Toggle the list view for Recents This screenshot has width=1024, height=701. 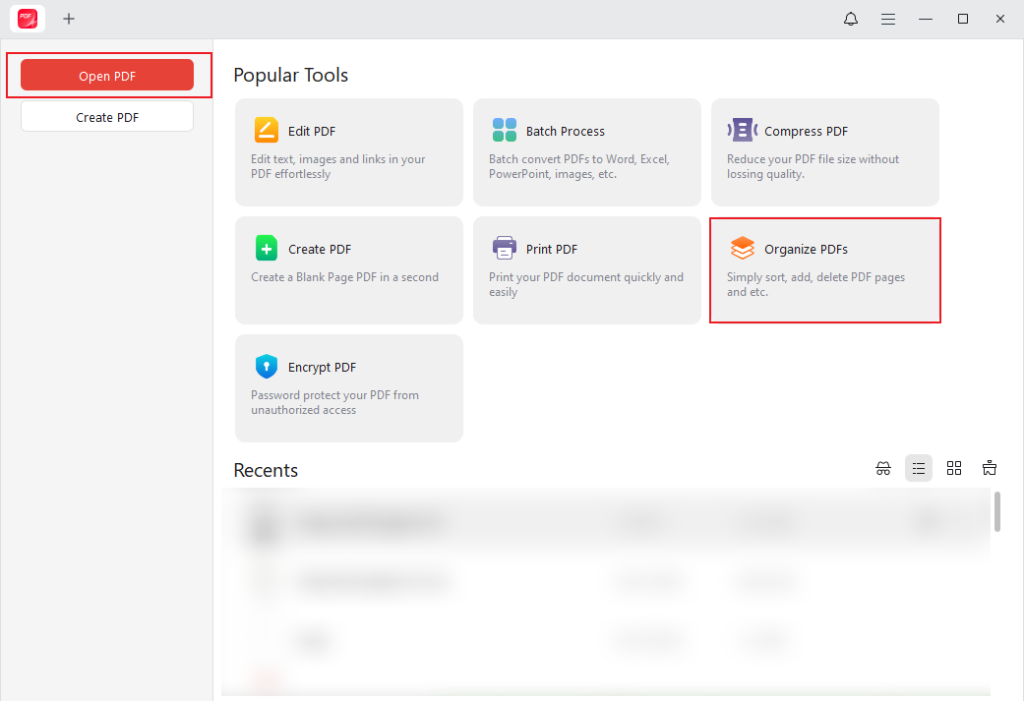point(918,467)
